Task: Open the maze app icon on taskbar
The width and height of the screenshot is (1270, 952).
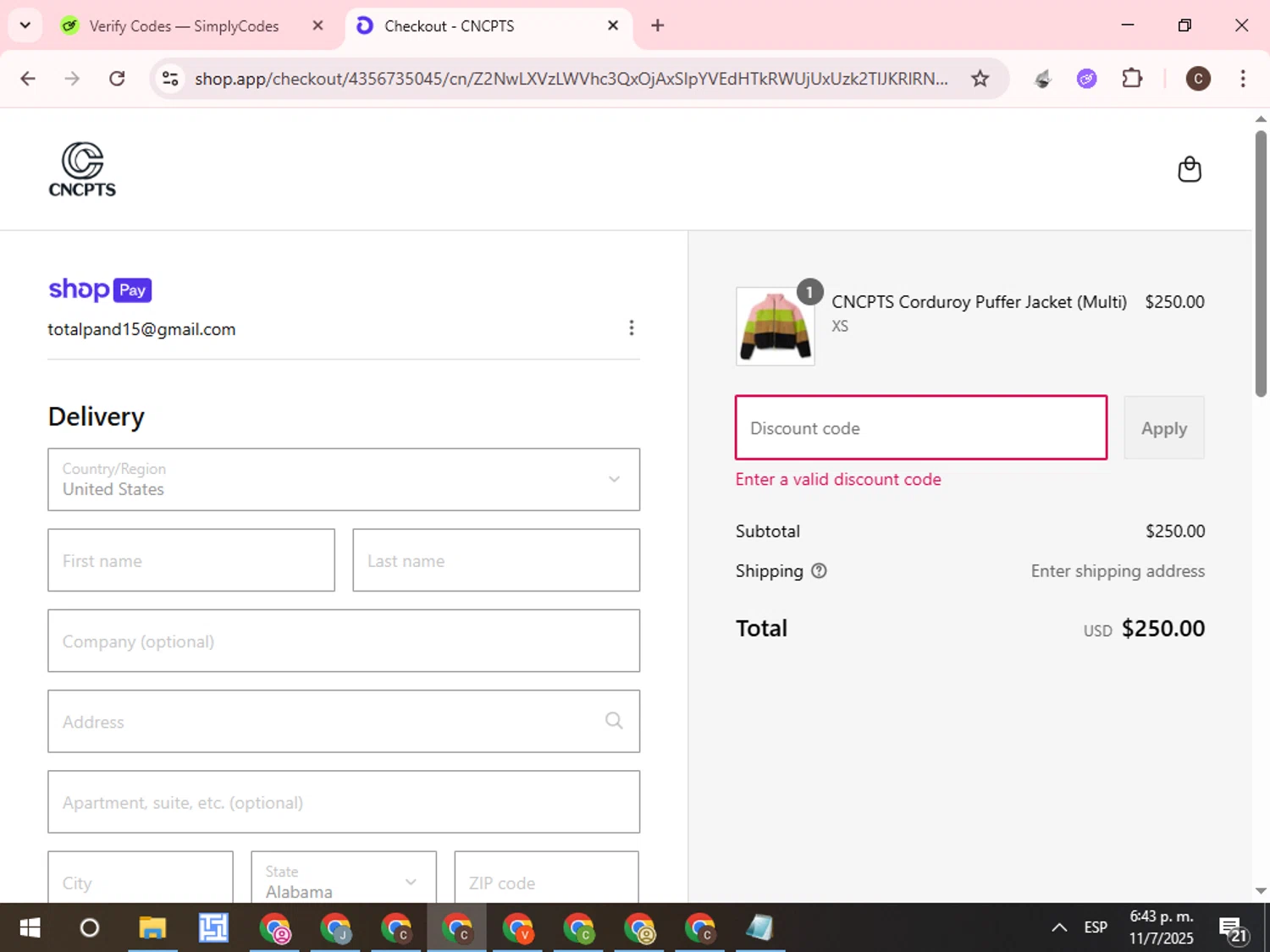Action: (x=213, y=928)
